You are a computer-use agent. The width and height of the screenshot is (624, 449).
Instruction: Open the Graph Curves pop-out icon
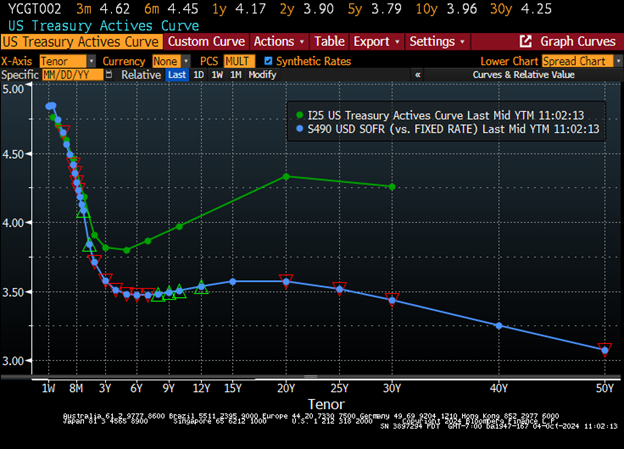pos(525,41)
